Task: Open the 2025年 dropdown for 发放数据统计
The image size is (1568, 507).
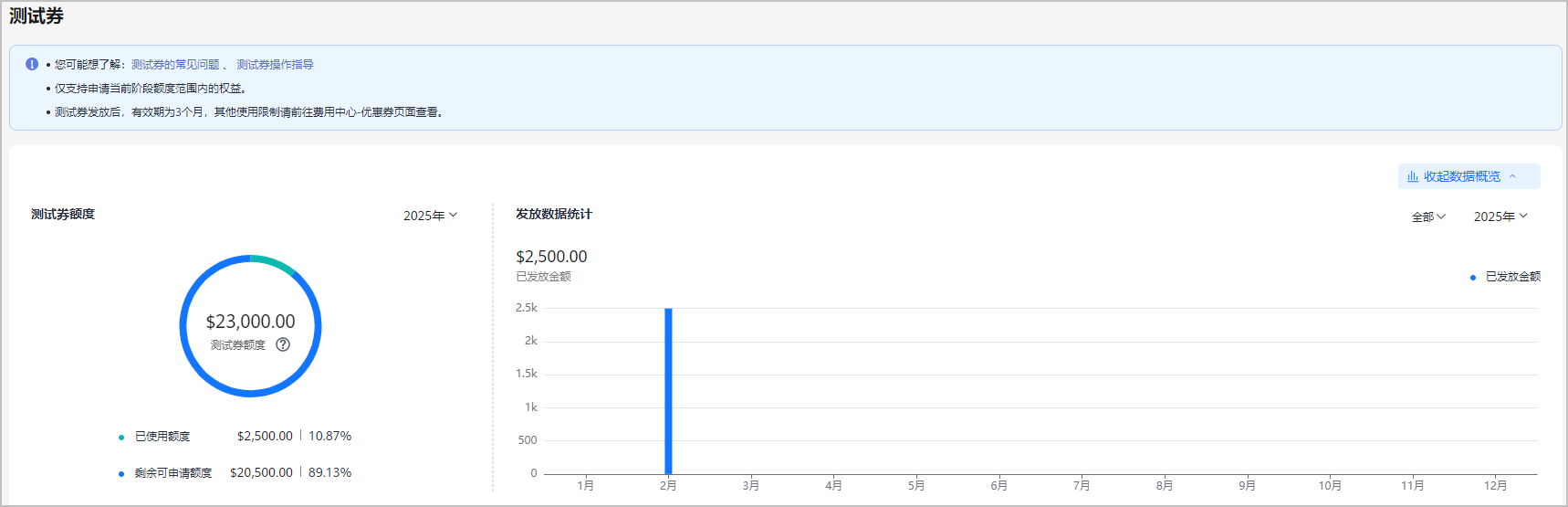Action: coord(1500,217)
